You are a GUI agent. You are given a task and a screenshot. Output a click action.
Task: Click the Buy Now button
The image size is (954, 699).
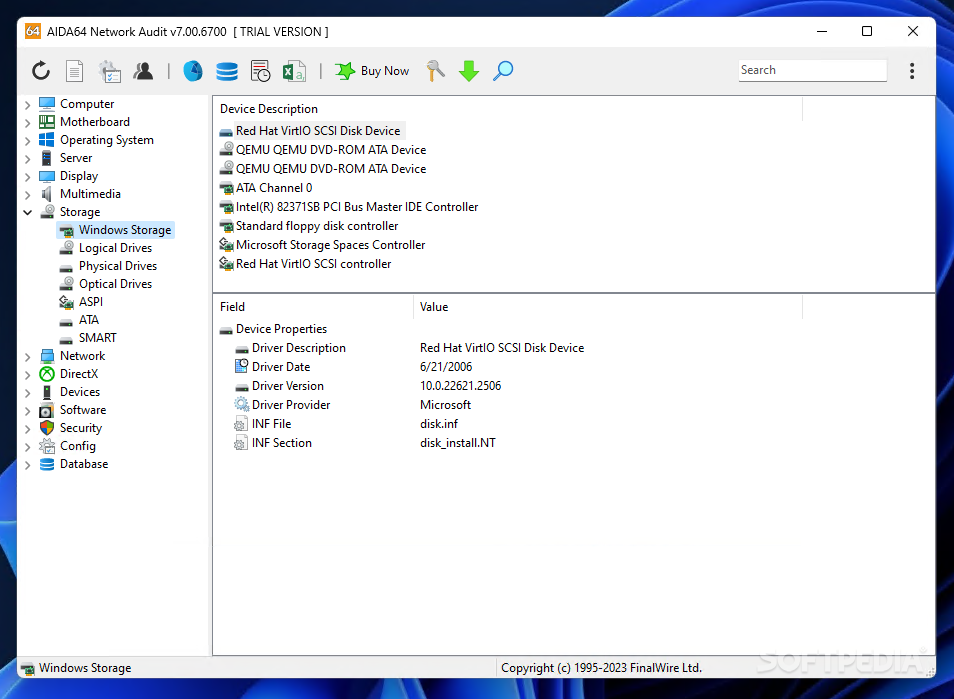pyautogui.click(x=372, y=71)
